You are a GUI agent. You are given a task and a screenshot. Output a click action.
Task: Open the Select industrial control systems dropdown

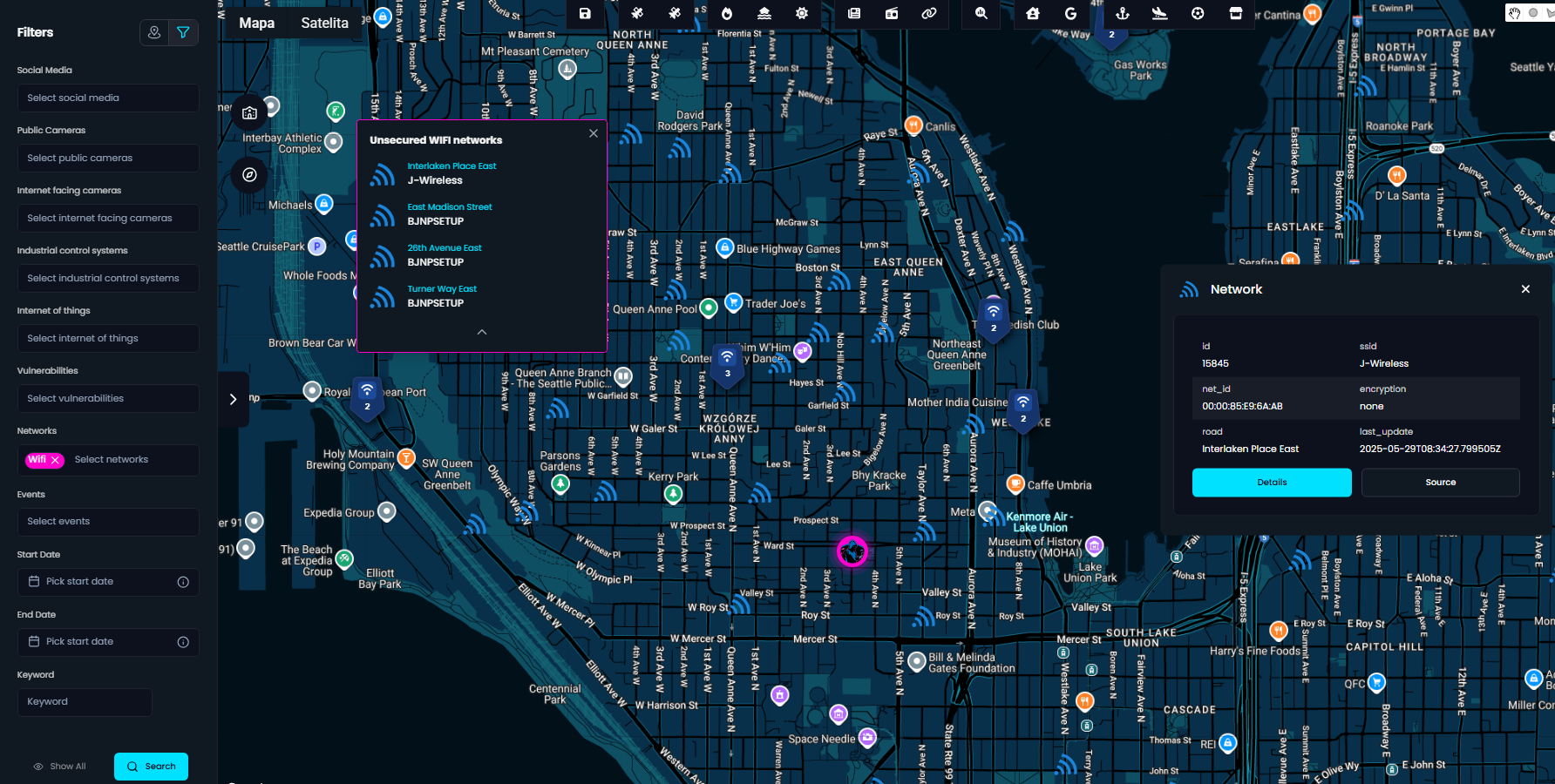point(108,278)
